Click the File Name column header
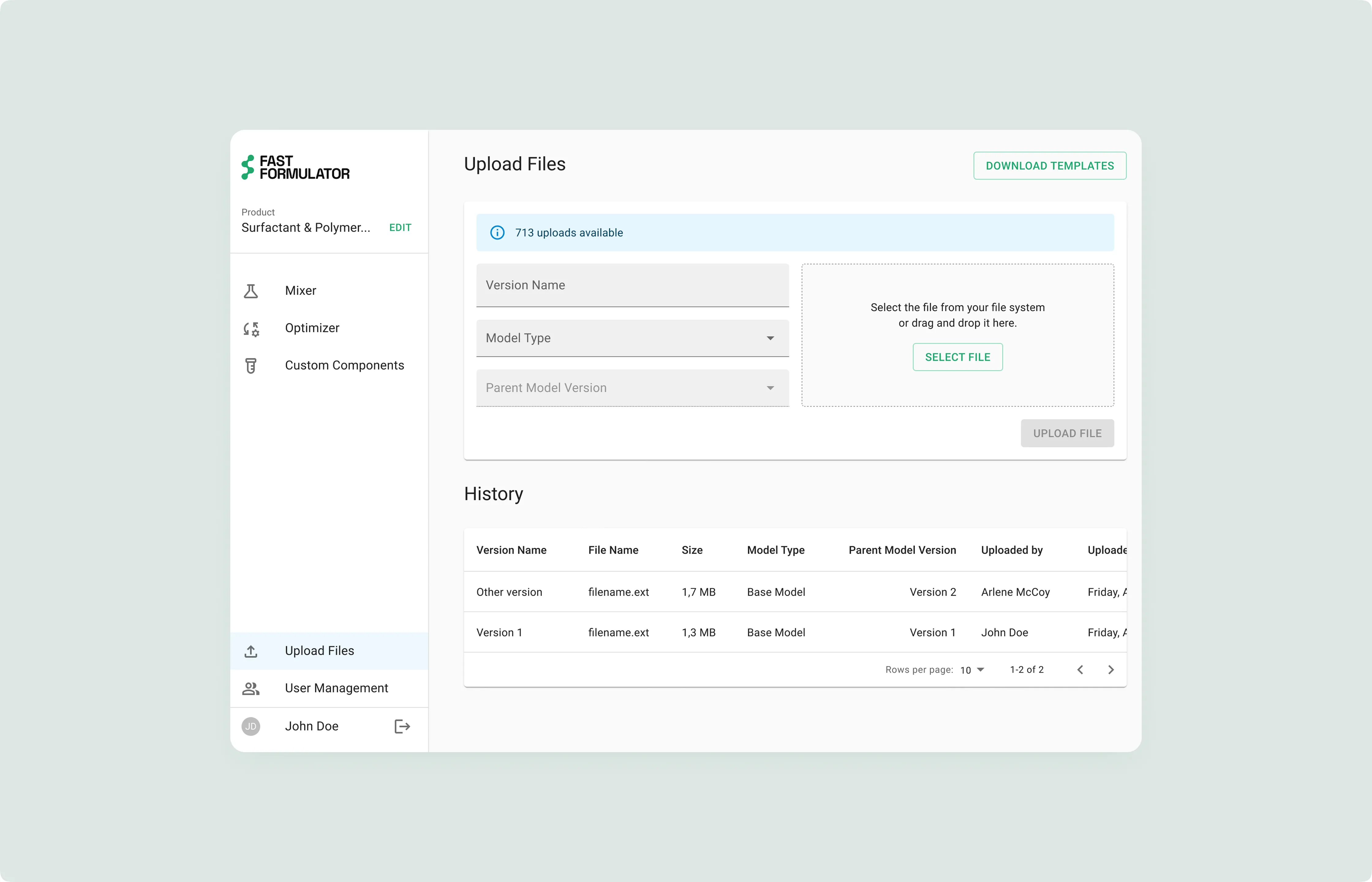This screenshot has width=1372, height=882. click(613, 550)
